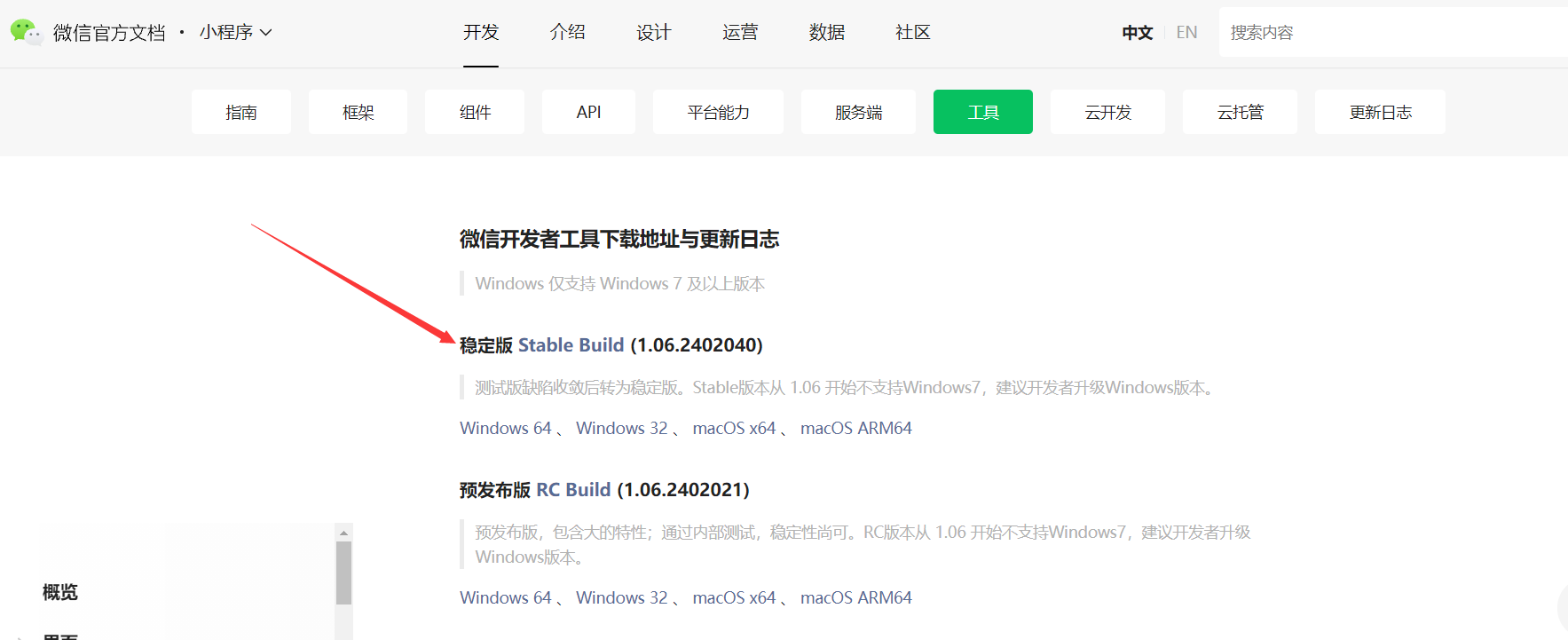Open 微信官方文档 home link
Image resolution: width=1568 pixels, height=640 pixels.
(x=109, y=33)
